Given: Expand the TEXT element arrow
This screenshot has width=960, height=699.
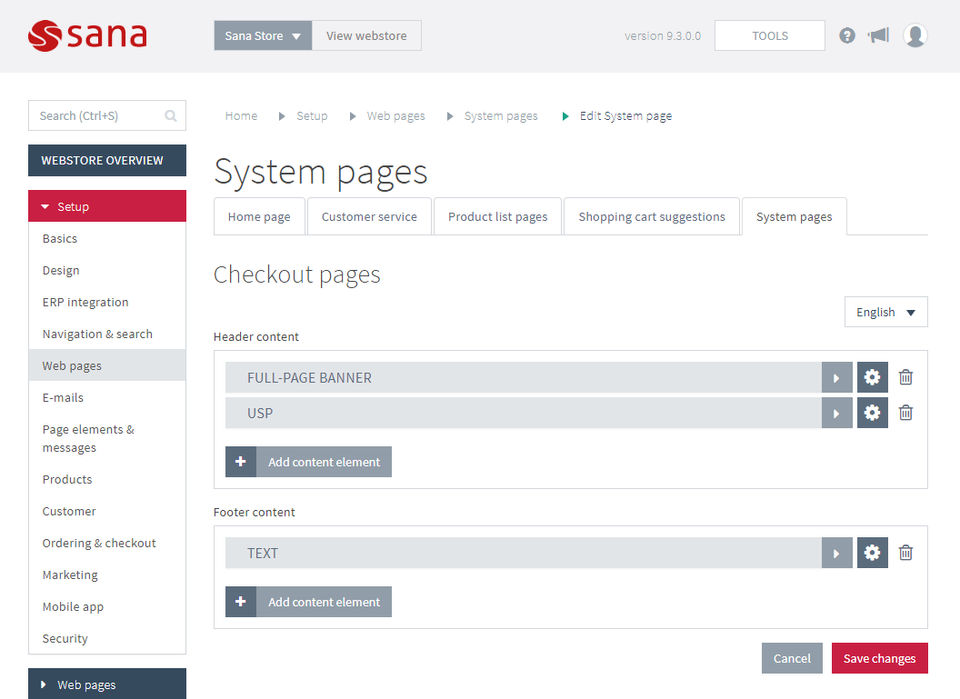Looking at the screenshot, I should [837, 553].
